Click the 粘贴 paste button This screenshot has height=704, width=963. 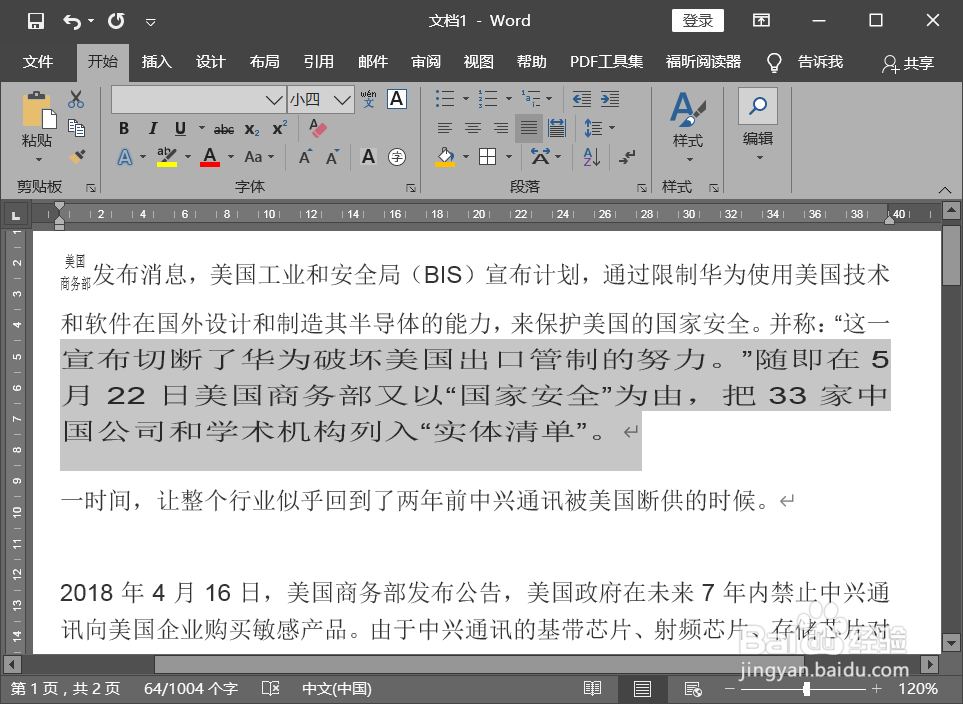click(37, 127)
